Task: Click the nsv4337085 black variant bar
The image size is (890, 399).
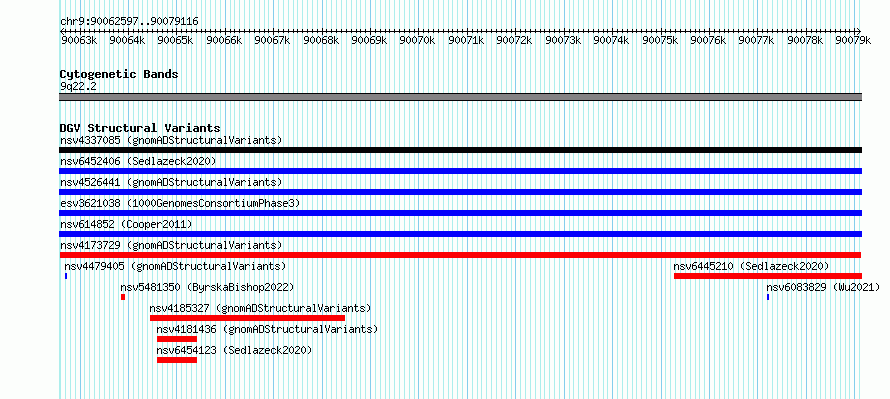Action: click(460, 150)
